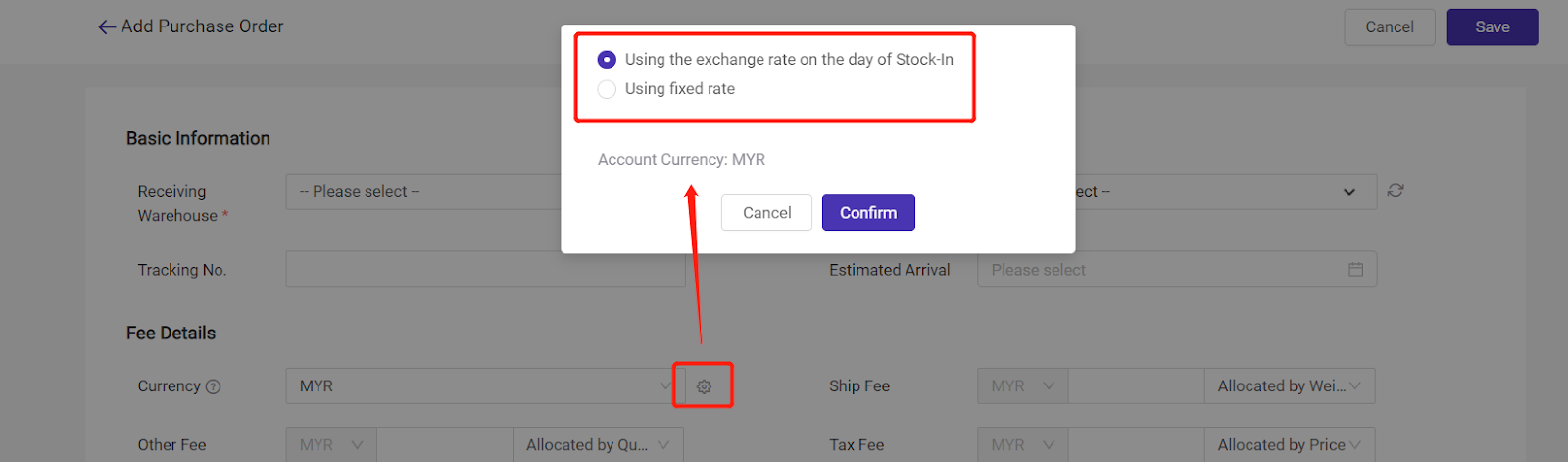This screenshot has width=1568, height=462.
Task: Click the top-right Cancel button
Action: [1389, 27]
